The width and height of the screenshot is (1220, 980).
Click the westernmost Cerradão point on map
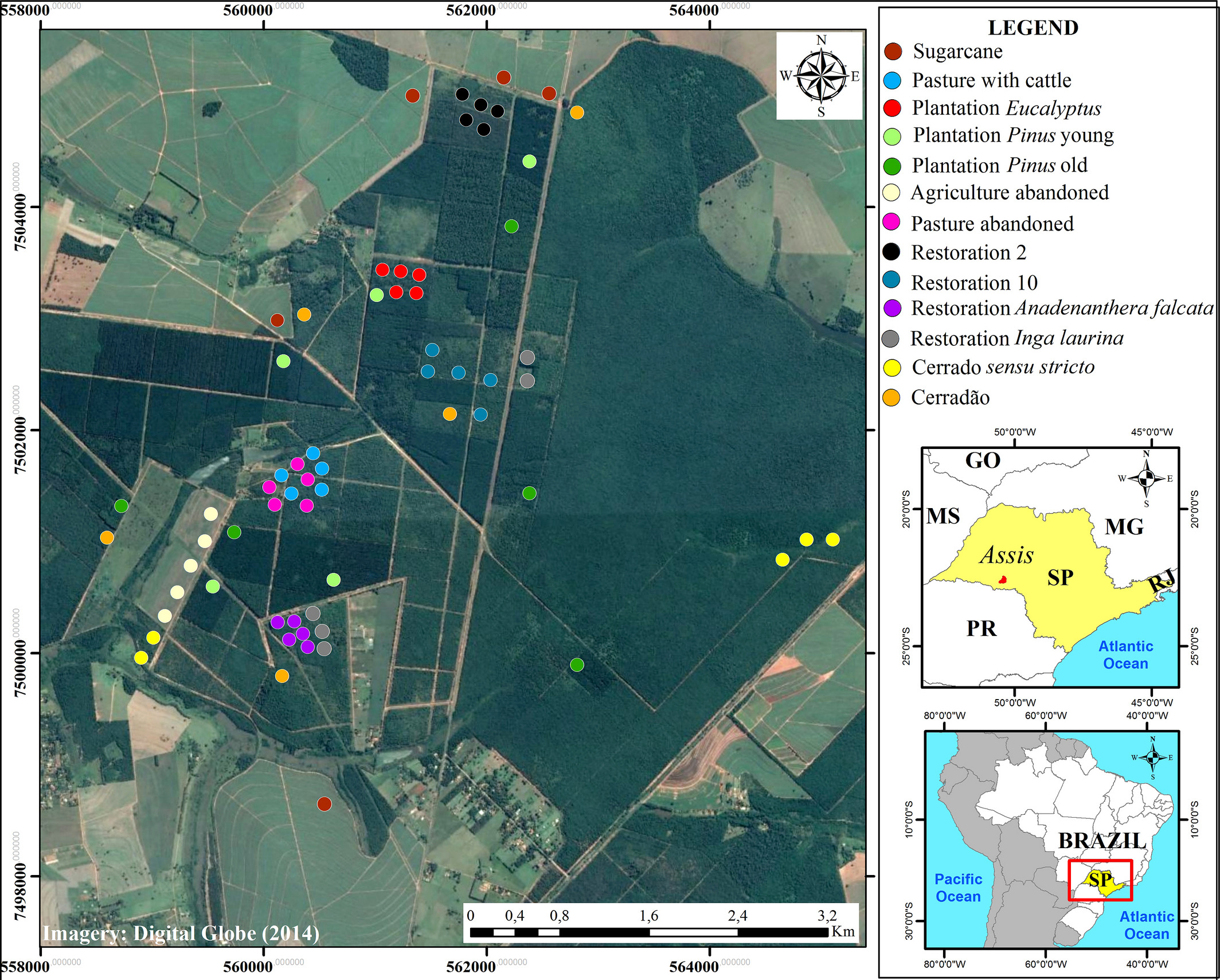(x=107, y=537)
